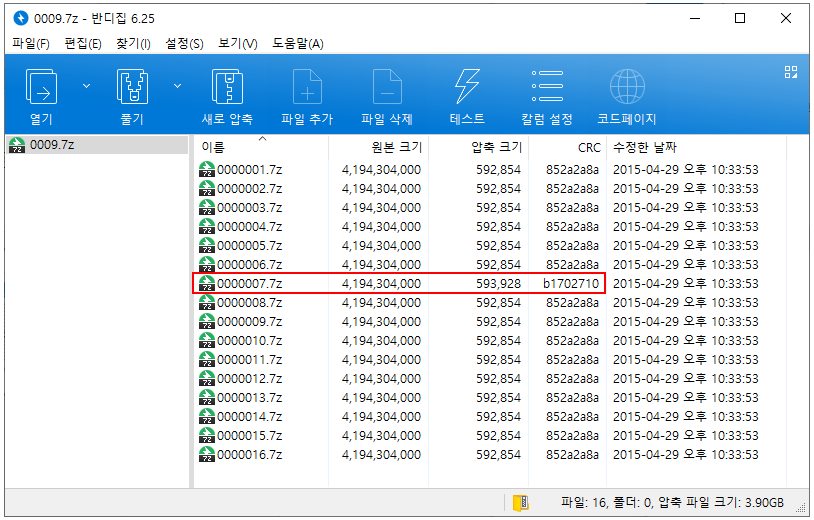Expand the dropdown arrow next to 풀기
814x520 pixels.
(x=178, y=86)
